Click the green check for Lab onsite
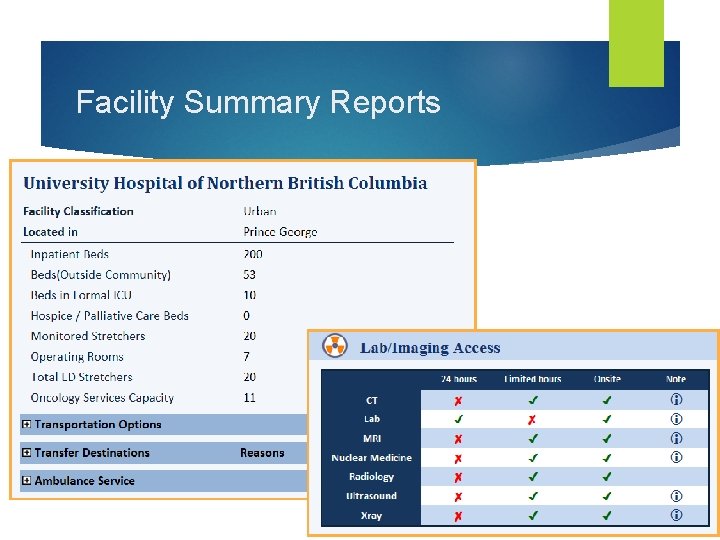 [607, 419]
